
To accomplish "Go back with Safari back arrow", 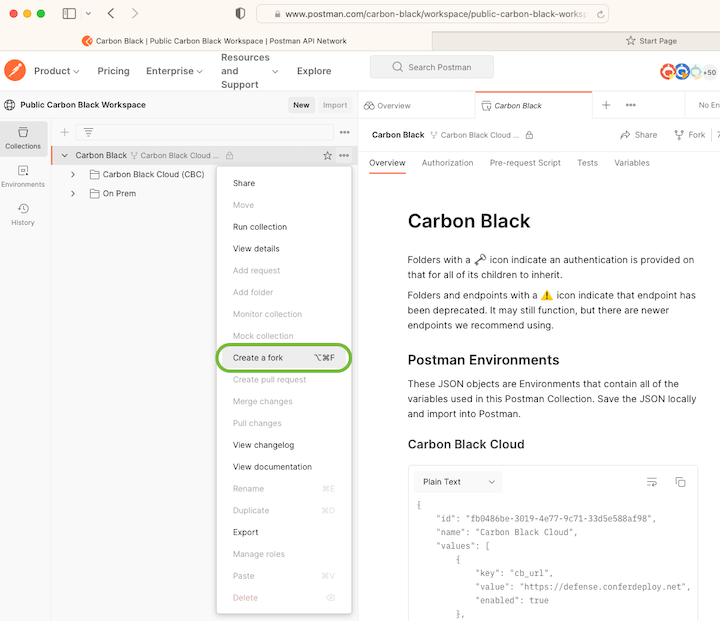I will pos(111,13).
